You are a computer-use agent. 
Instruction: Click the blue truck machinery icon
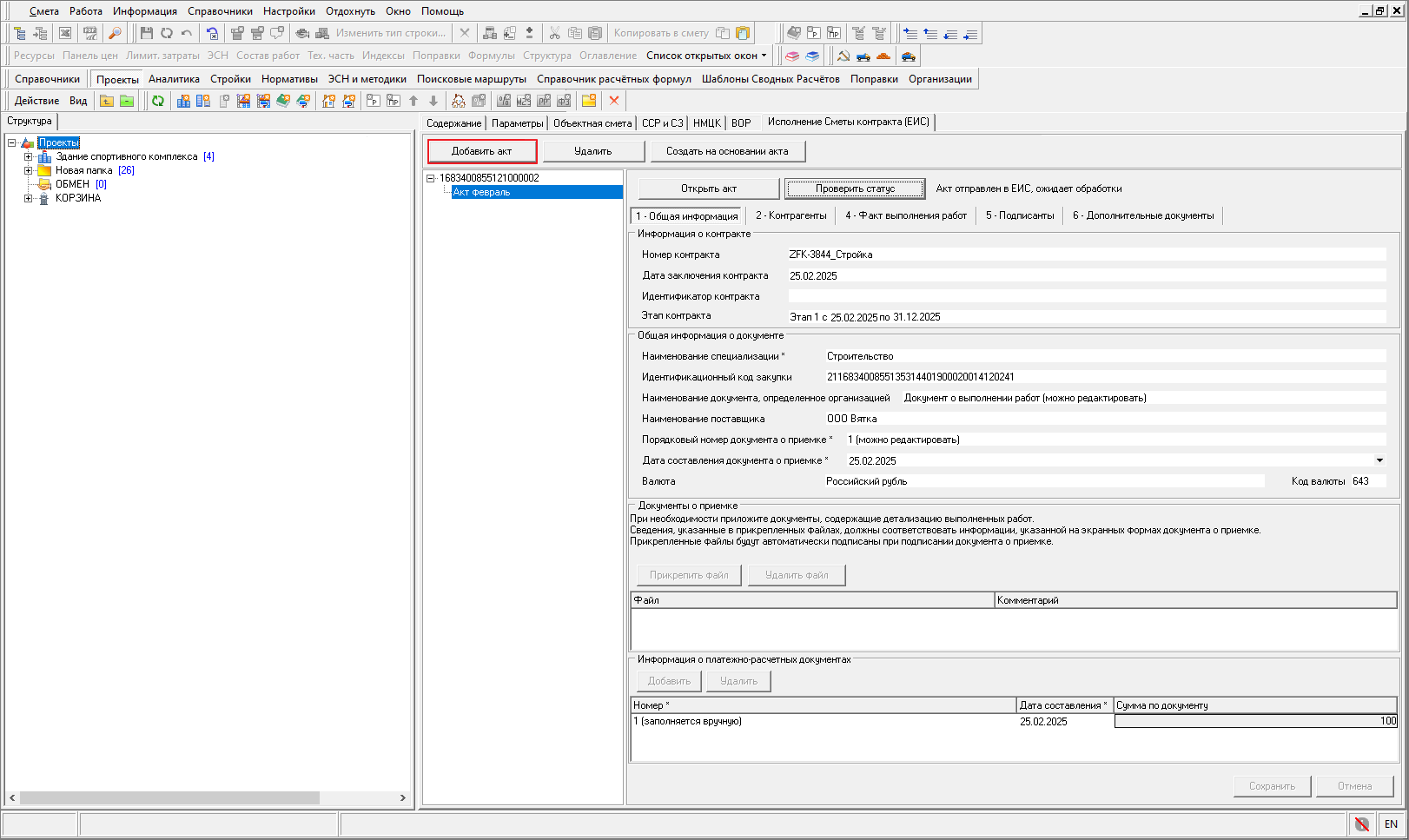tap(863, 56)
